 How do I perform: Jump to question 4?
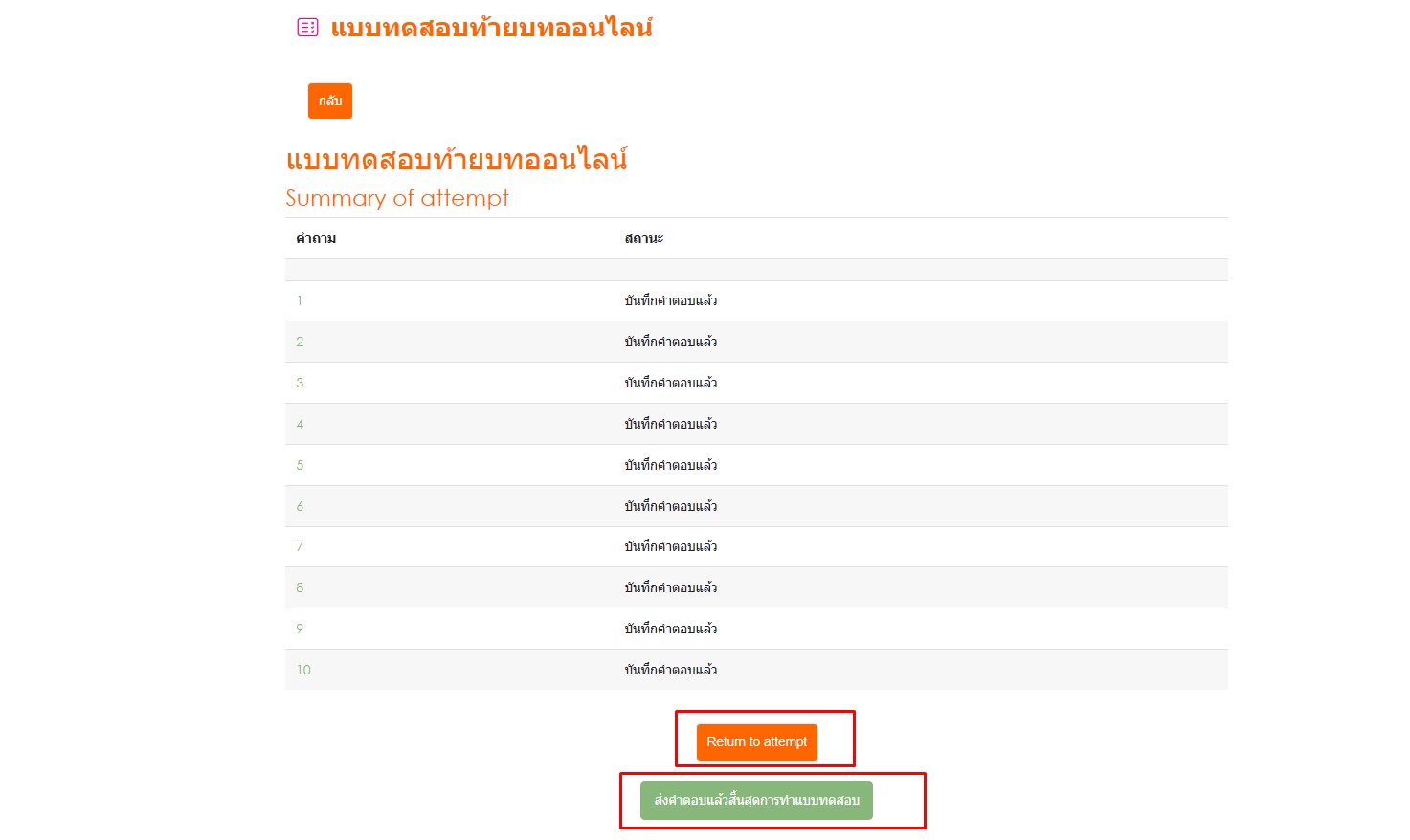(x=300, y=425)
